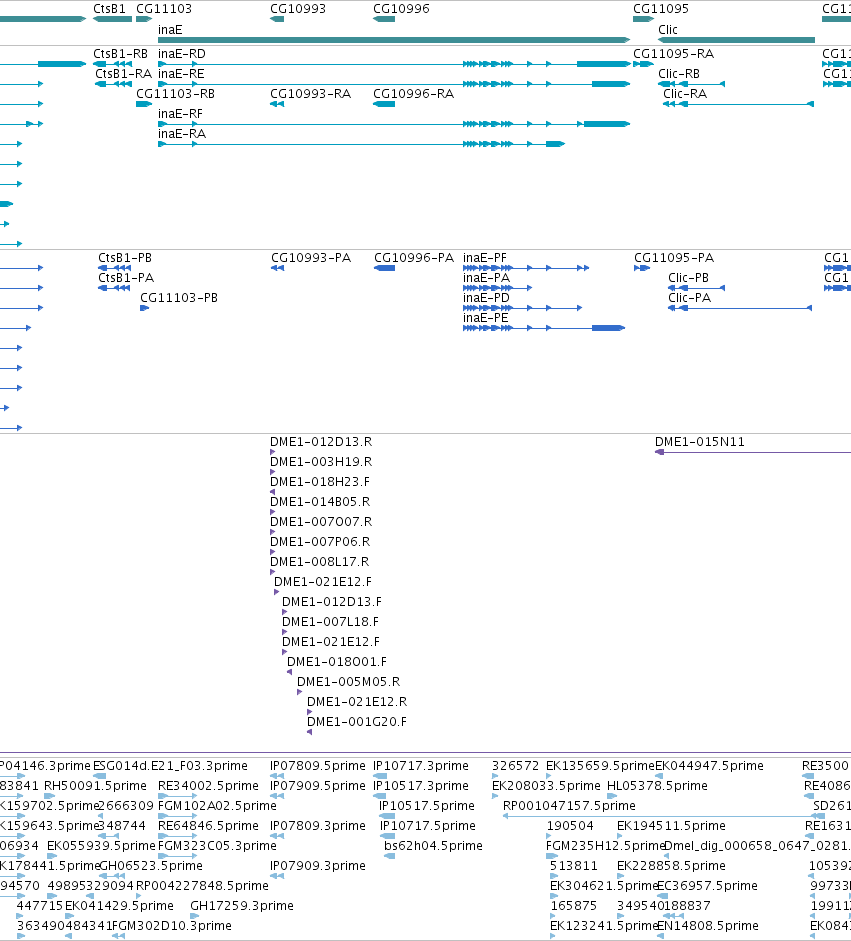Screen dimensions: 851x941
Task: Select protein Clic-PA
Action: (x=740, y=308)
